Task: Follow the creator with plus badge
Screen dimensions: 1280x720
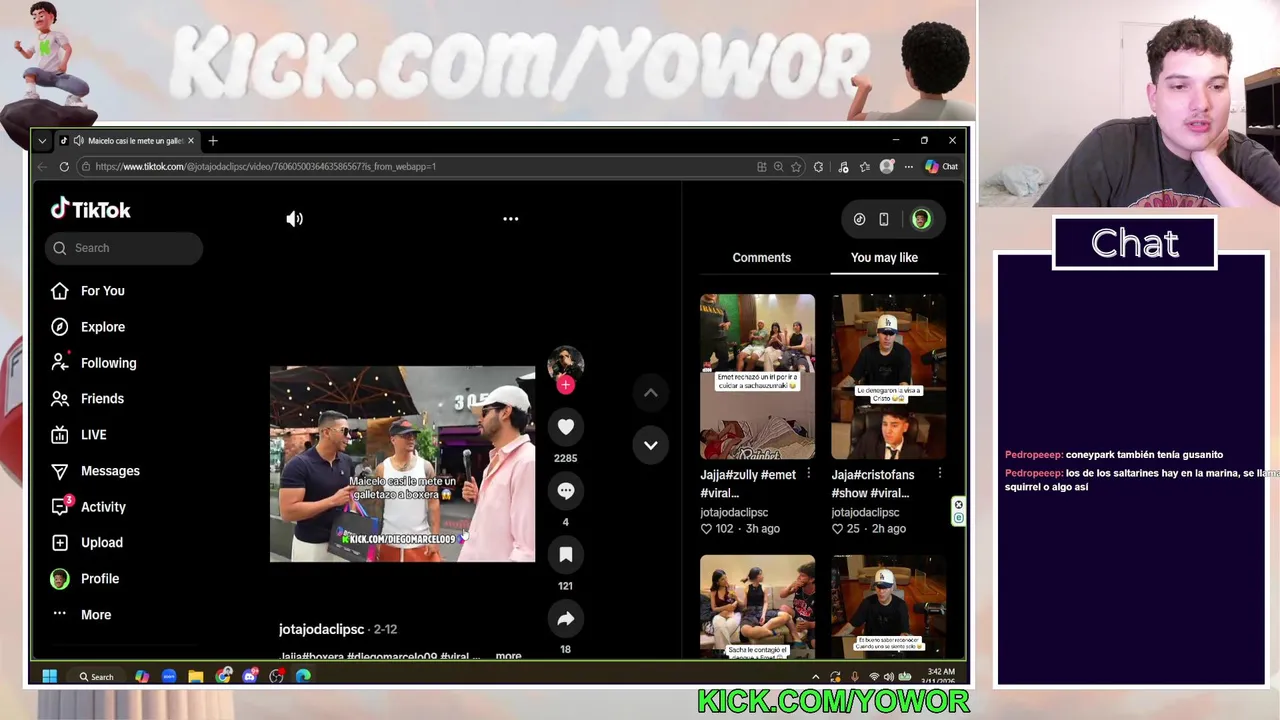Action: [x=566, y=385]
